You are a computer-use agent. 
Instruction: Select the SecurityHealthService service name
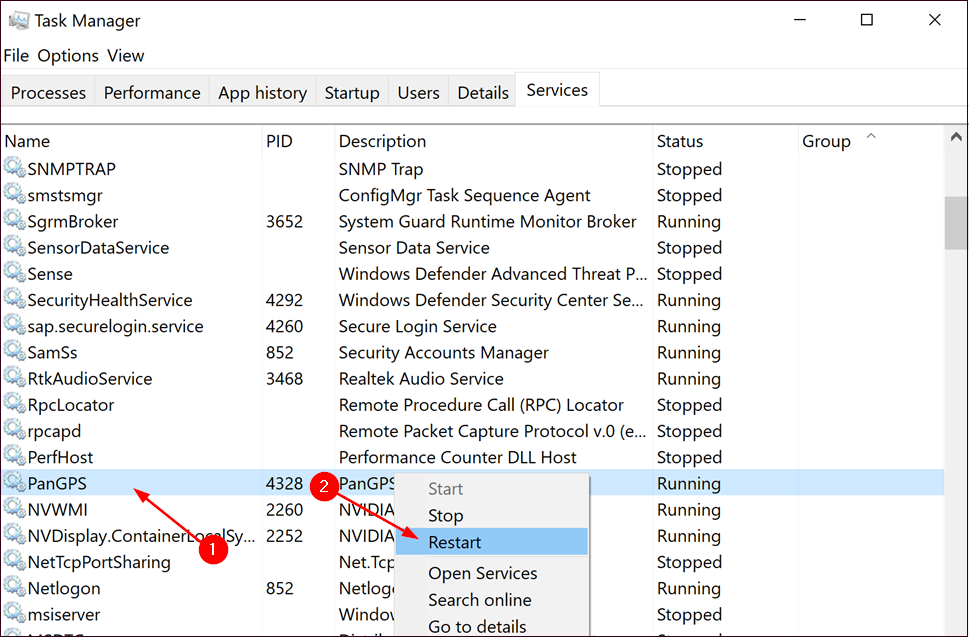tap(110, 300)
